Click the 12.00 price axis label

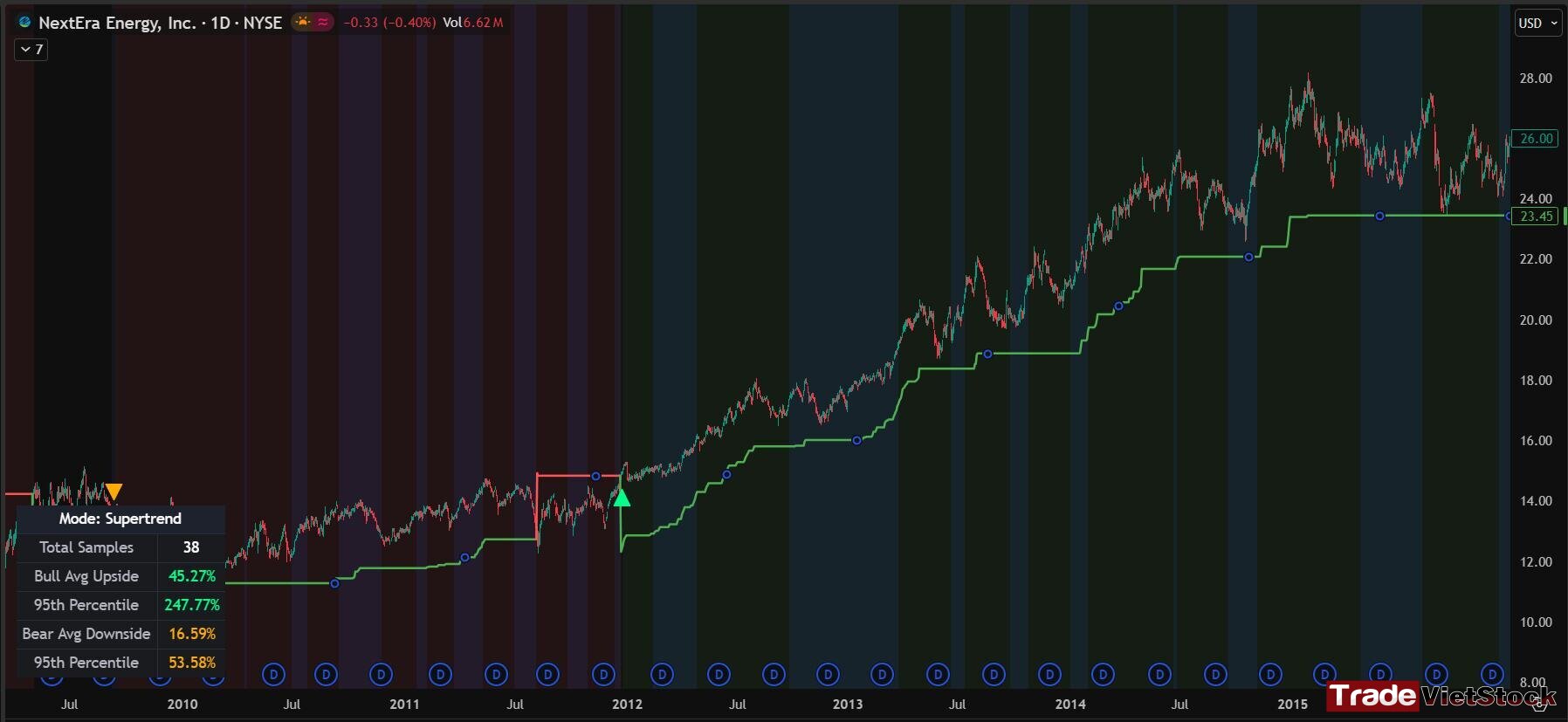pos(1536,562)
